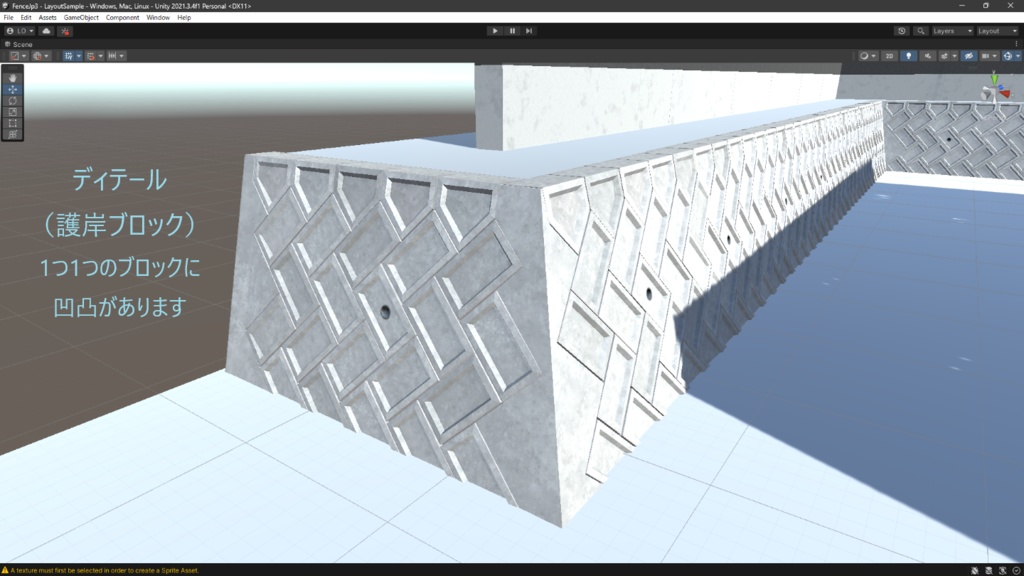This screenshot has height=576, width=1024.
Task: Expand handle rotation dropdown arrow
Action: [x=46, y=56]
